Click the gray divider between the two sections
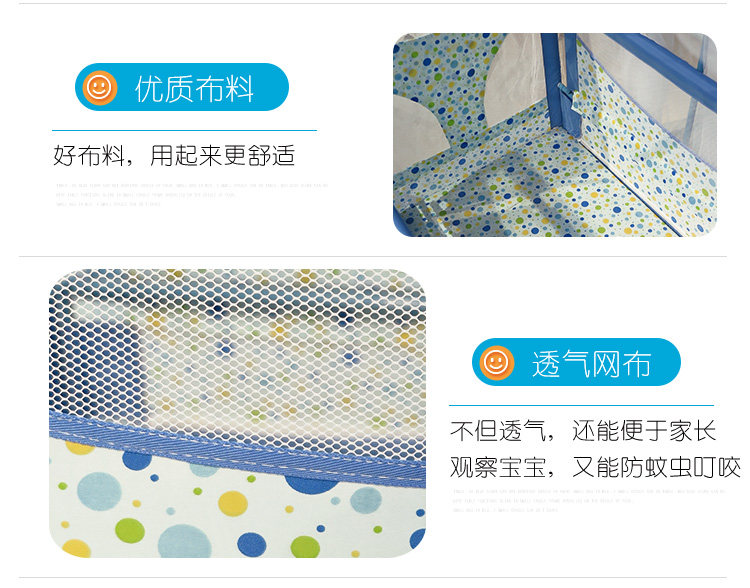 pyautogui.click(x=373, y=256)
